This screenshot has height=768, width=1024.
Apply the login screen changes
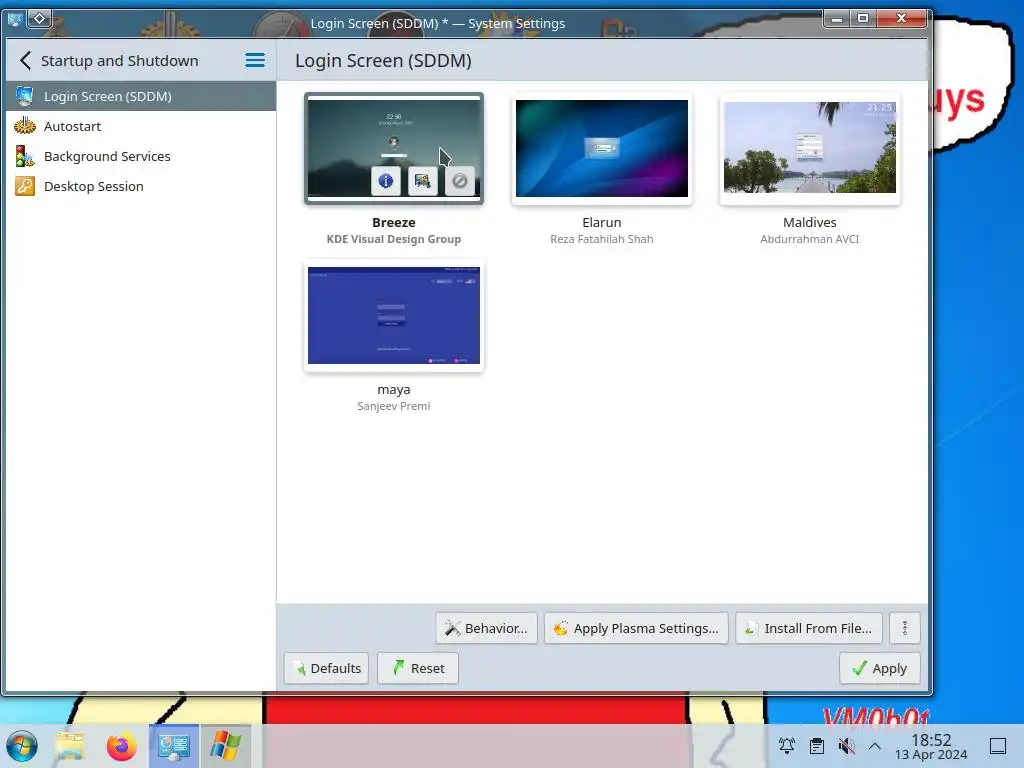point(880,668)
